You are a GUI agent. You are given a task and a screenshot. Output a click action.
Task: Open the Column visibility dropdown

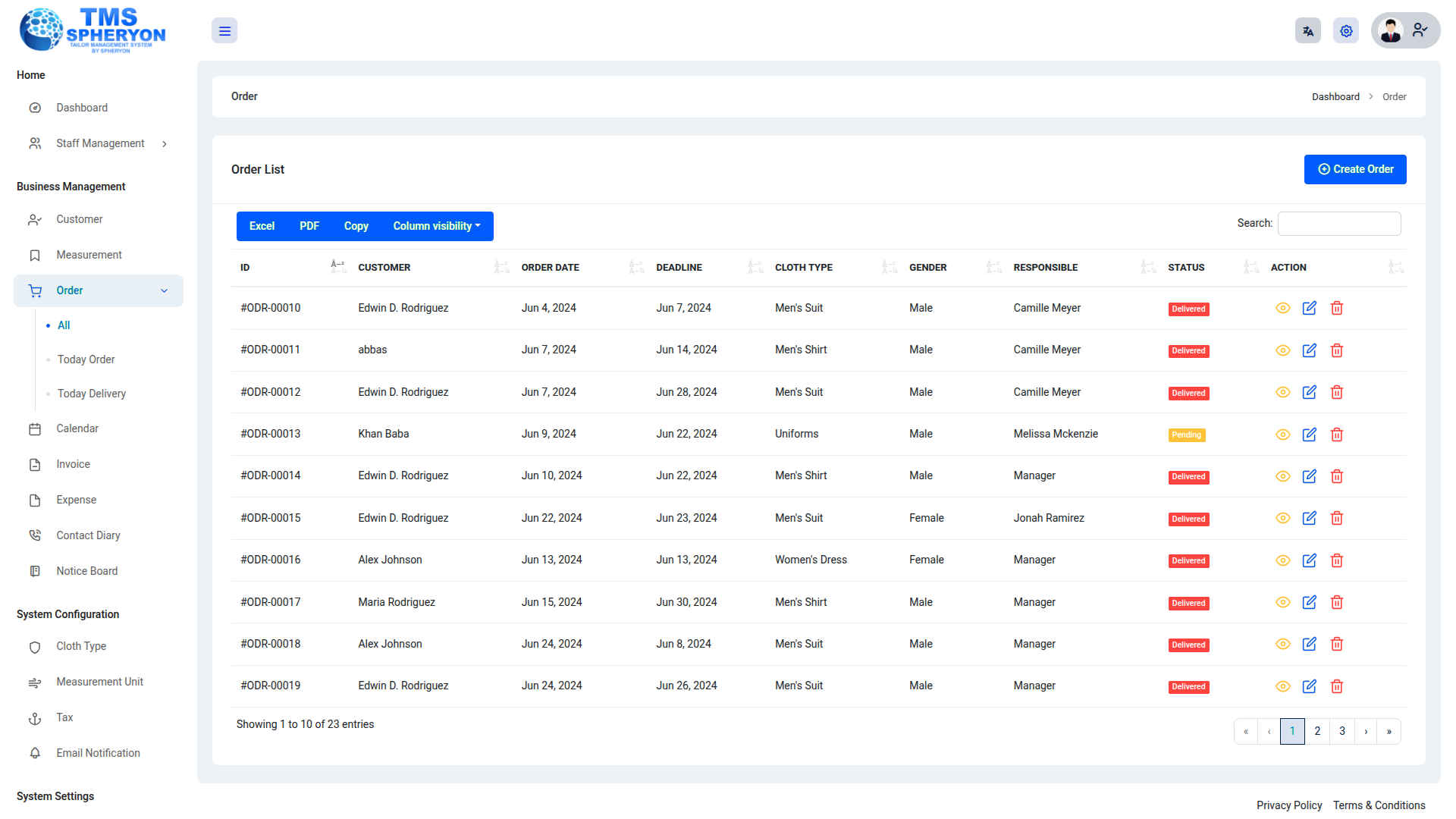click(437, 226)
